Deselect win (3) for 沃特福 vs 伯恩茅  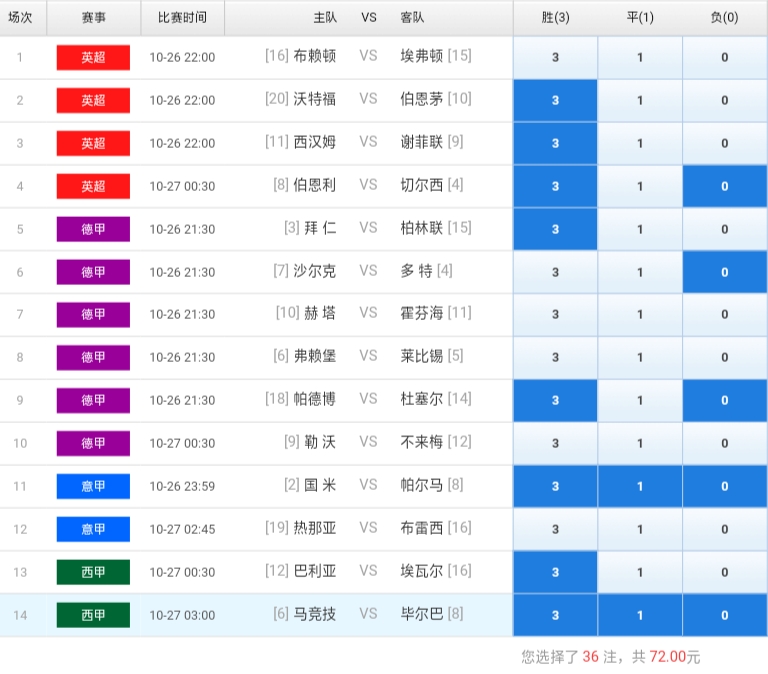tap(555, 100)
